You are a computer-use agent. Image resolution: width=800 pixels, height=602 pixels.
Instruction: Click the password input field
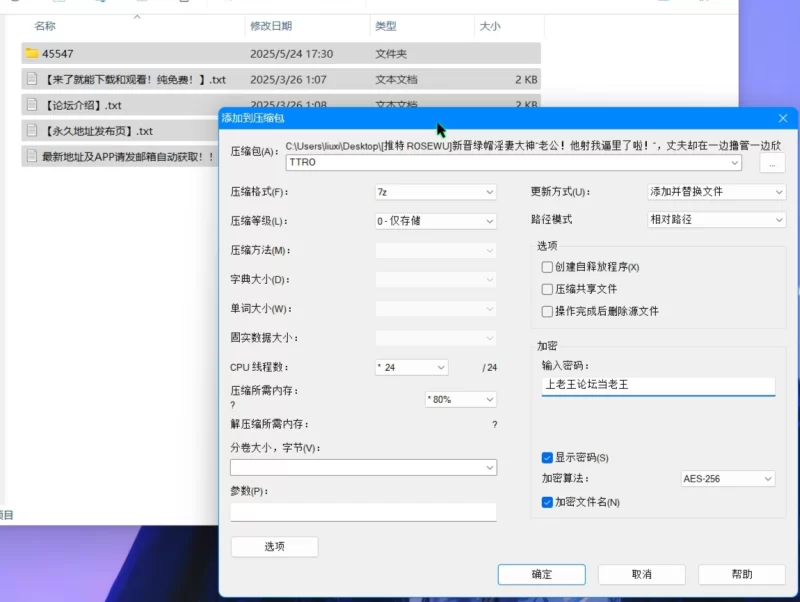[658, 386]
